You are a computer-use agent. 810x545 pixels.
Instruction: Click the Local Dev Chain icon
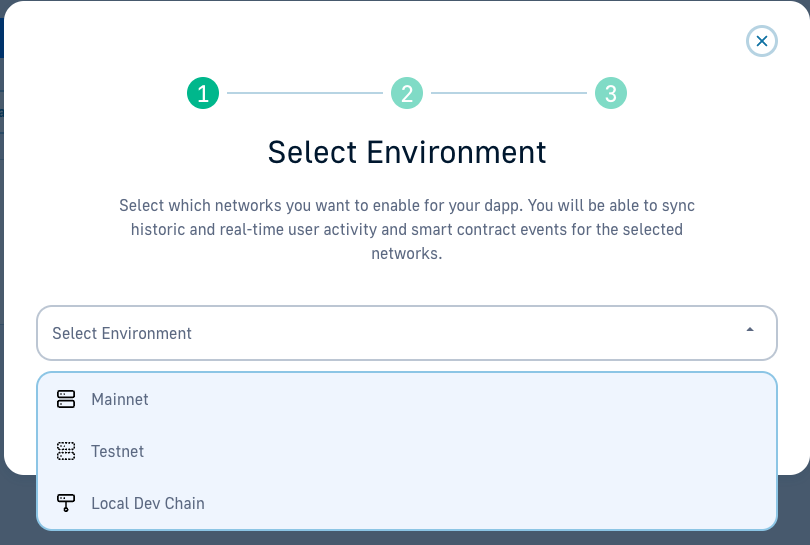66,503
